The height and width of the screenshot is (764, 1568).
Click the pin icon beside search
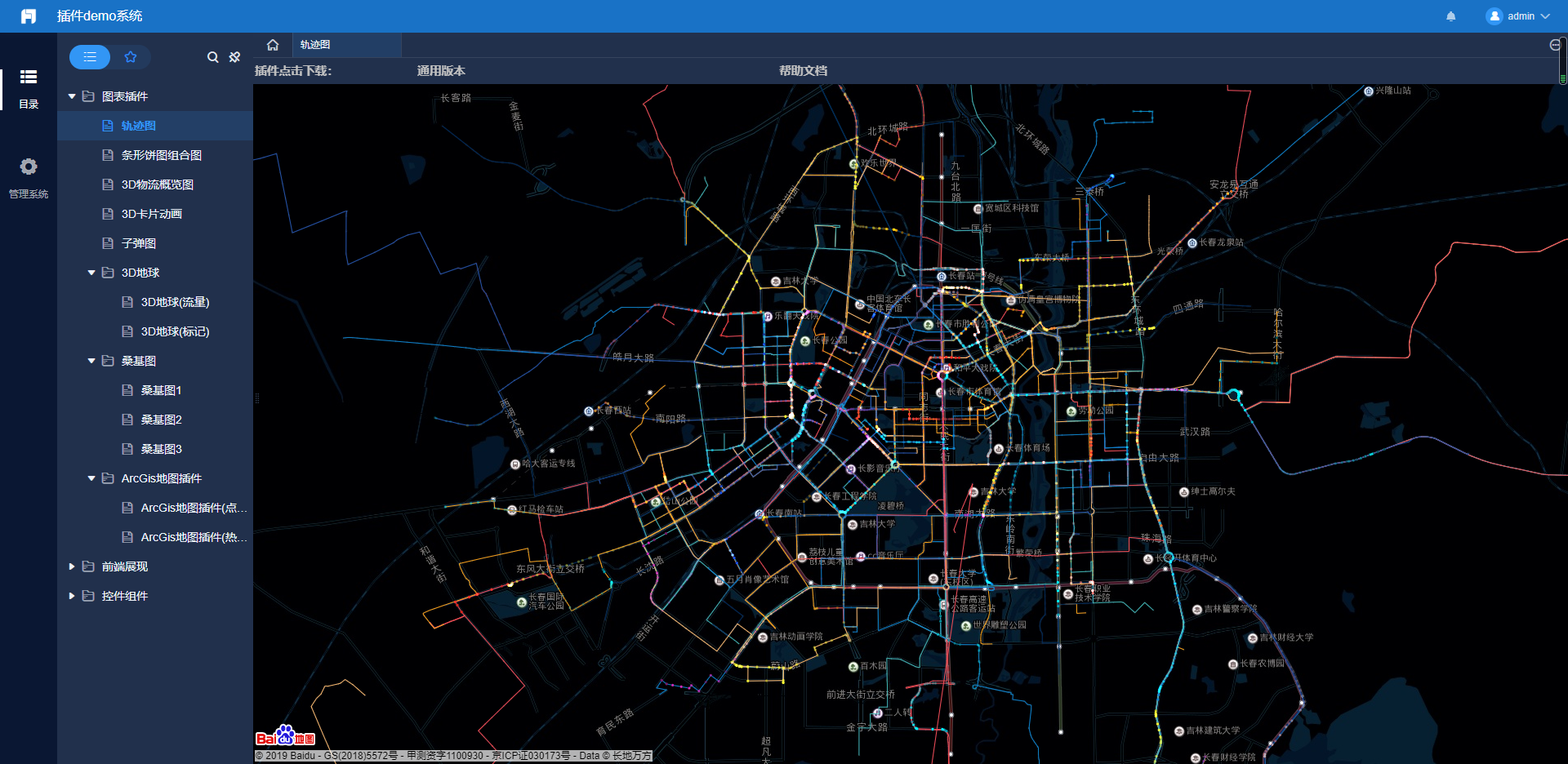pos(234,57)
